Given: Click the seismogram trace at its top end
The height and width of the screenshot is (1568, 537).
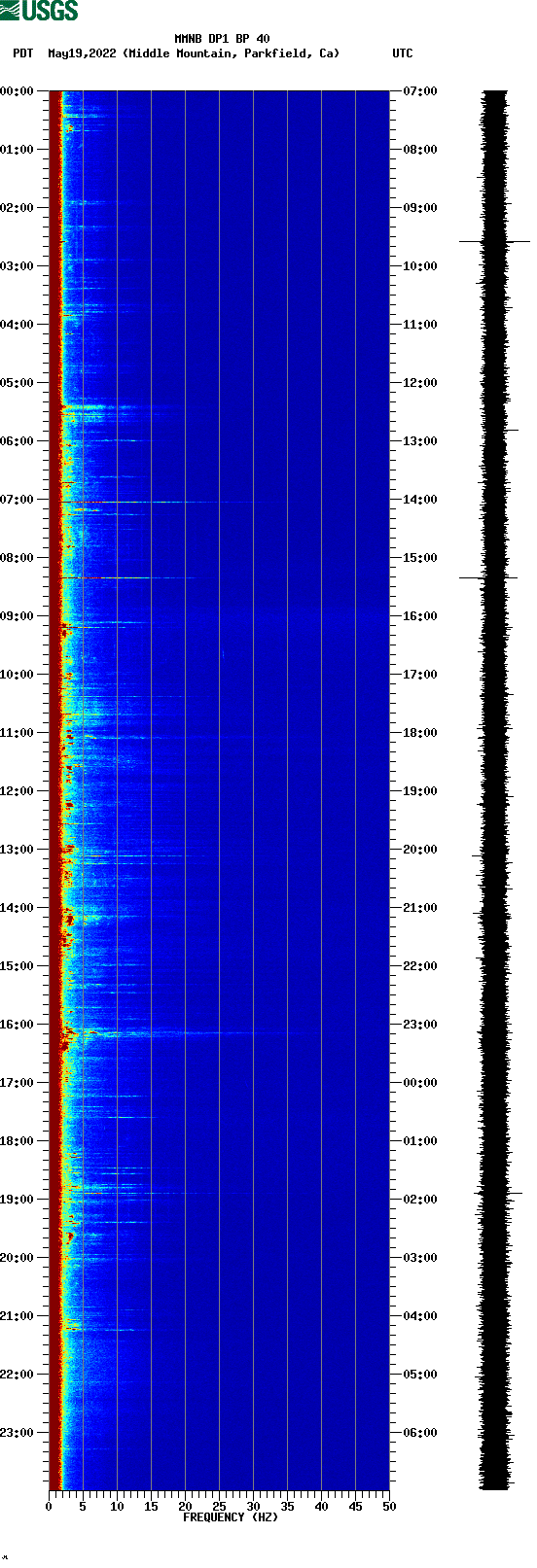Looking at the screenshot, I should tap(495, 94).
